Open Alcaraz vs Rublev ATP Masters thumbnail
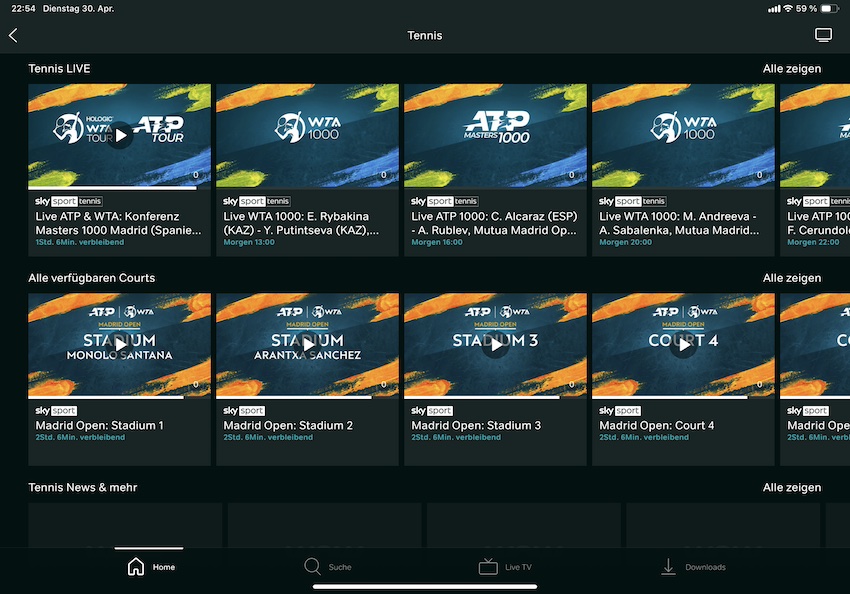 tap(495, 135)
